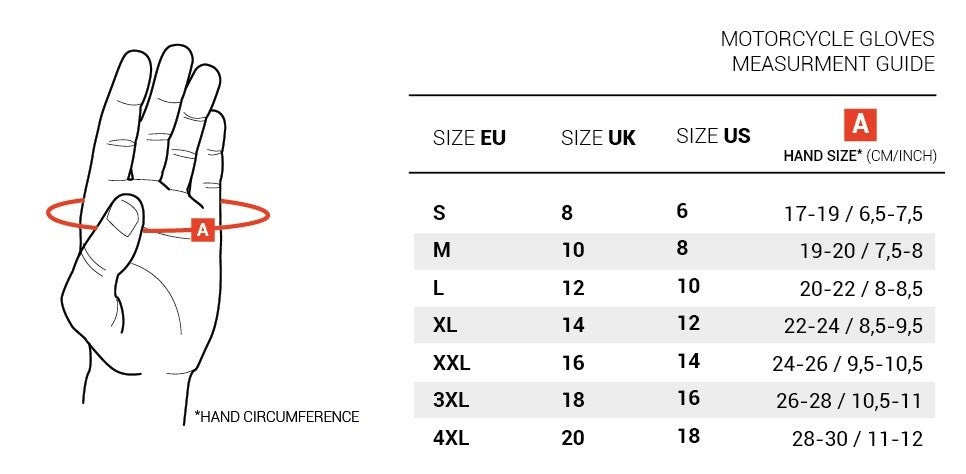Click the red A marker on the hand
Viewport: 966px width, 474px height.
[202, 229]
